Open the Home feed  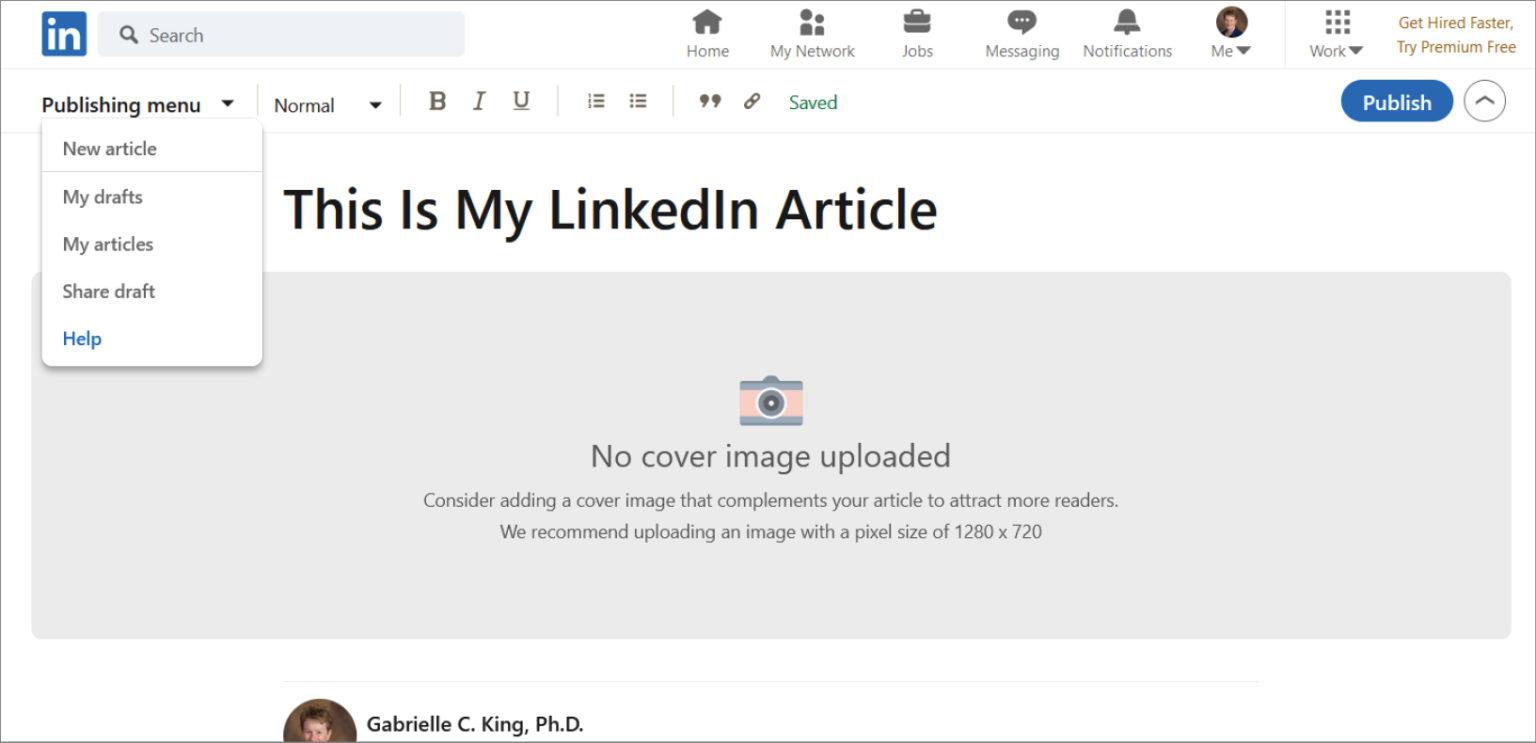pyautogui.click(x=707, y=33)
